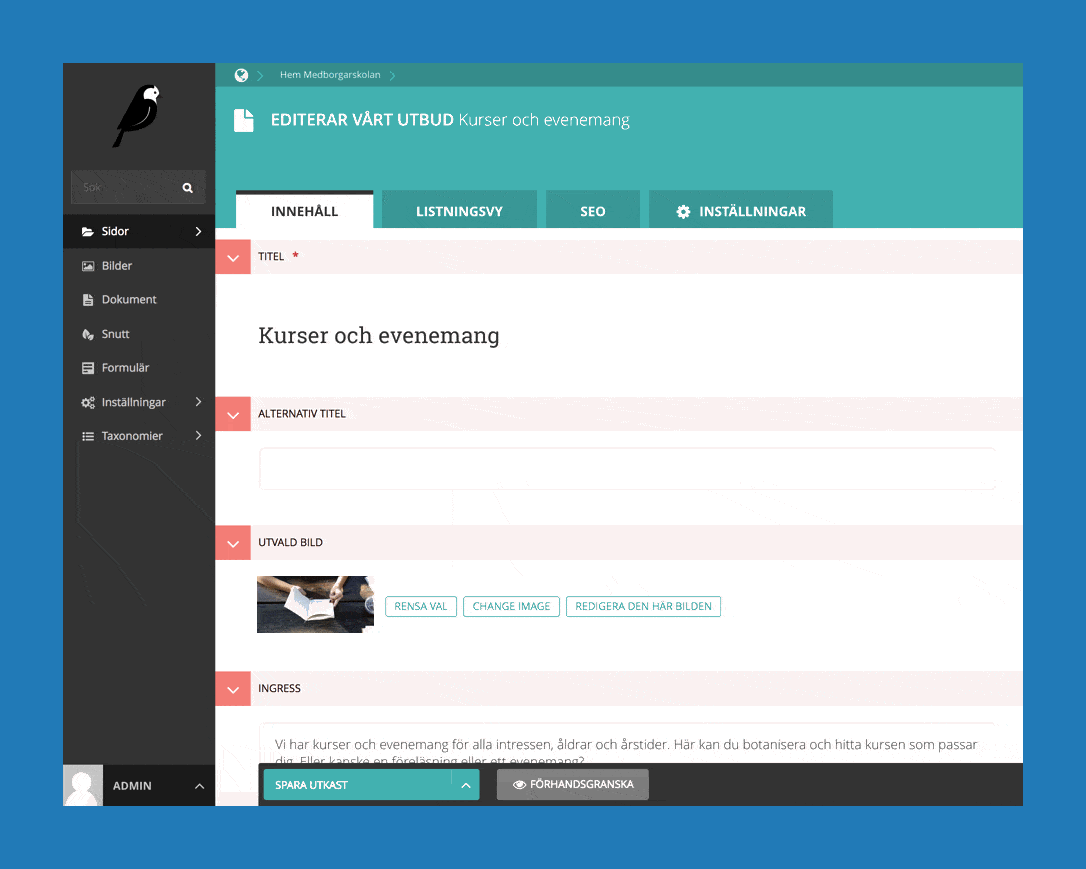Viewport: 1086px width, 869px height.
Task: Click the Dokument file icon
Action: (88, 300)
